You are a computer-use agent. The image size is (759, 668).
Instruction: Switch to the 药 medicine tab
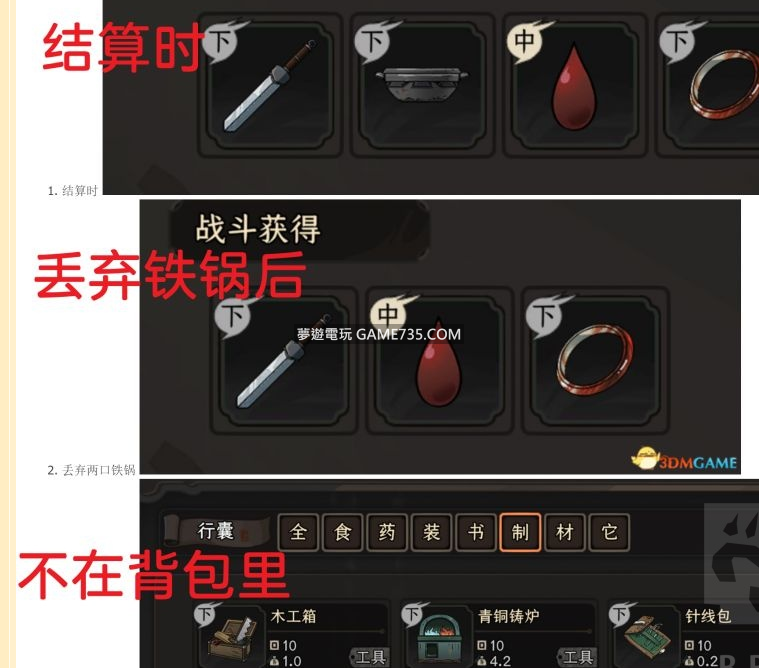387,532
